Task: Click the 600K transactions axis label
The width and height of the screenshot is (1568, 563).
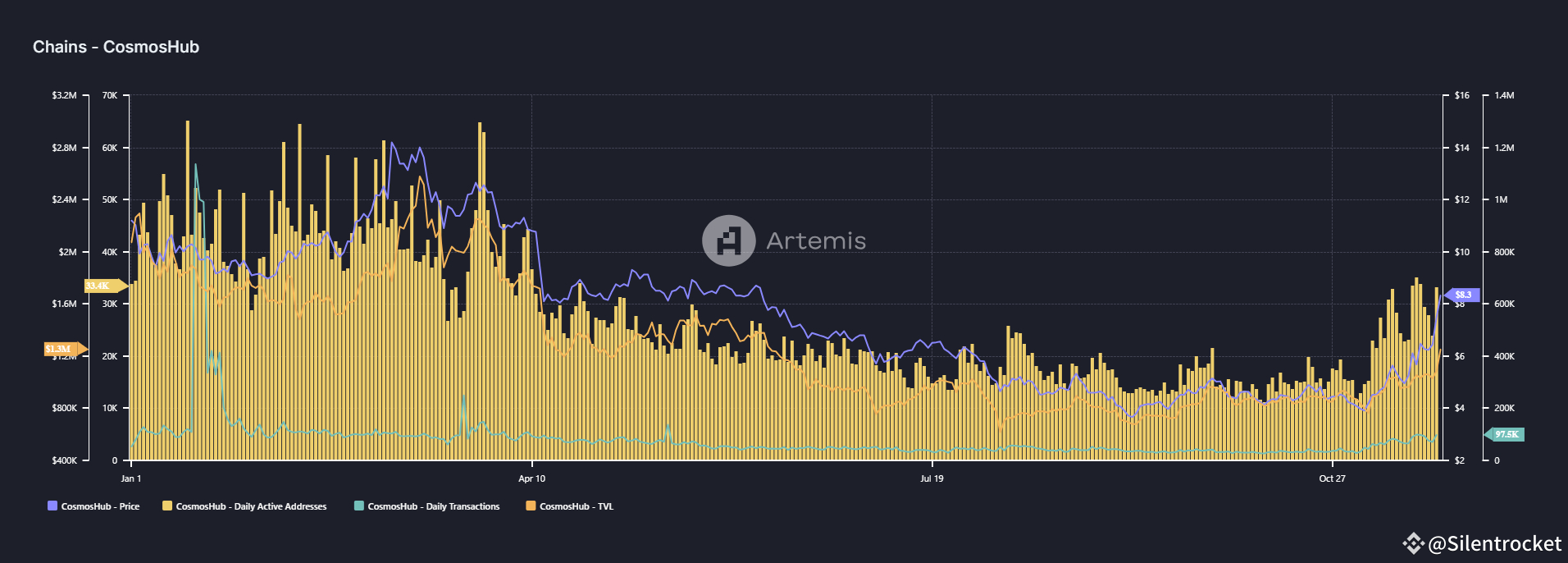Action: (x=1504, y=304)
